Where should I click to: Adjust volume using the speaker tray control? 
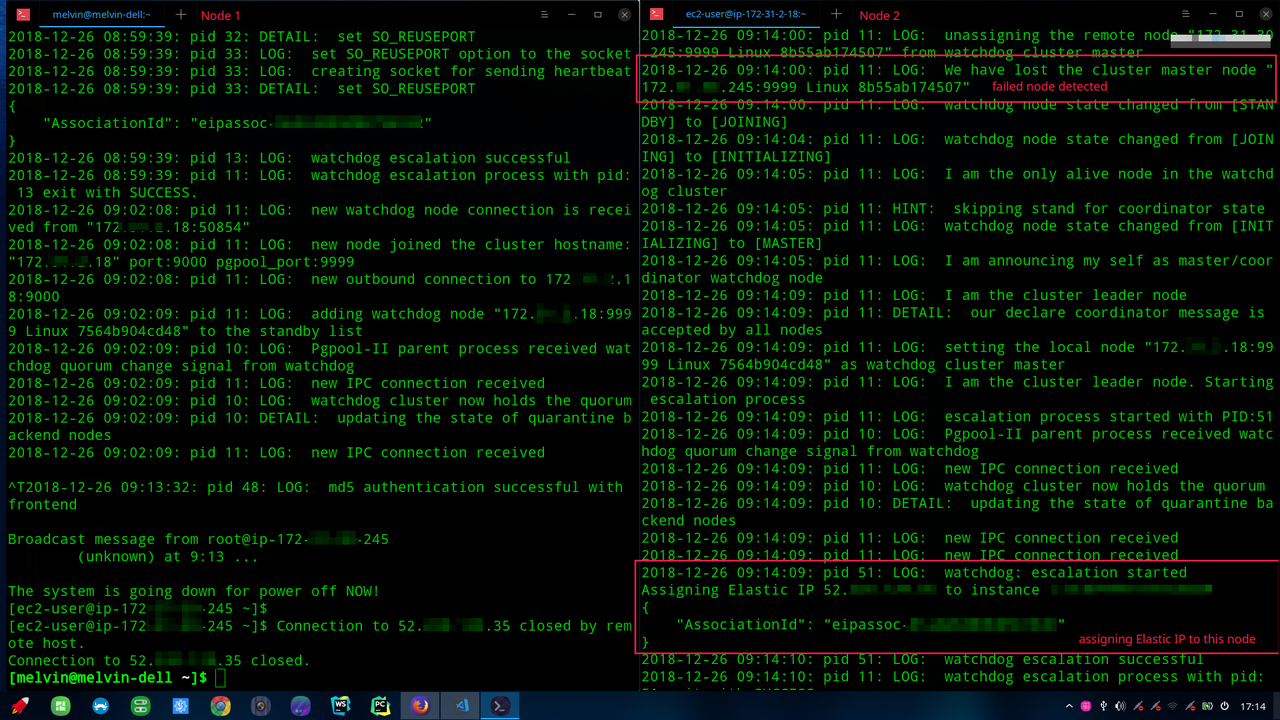1121,707
